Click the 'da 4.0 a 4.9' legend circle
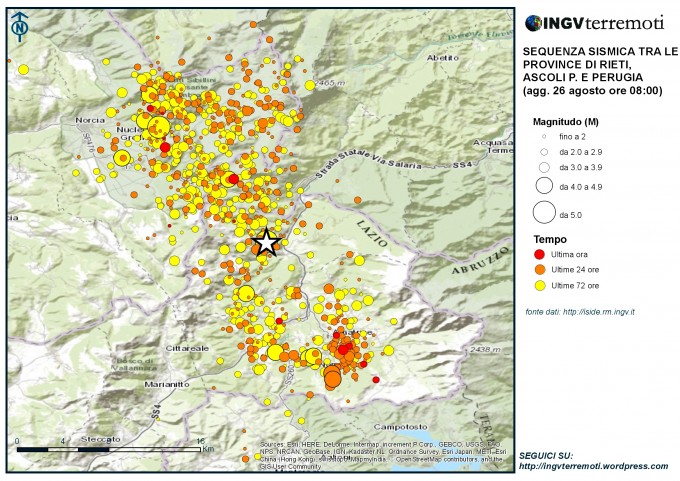Screen dimensions: 680x481 [x=544, y=186]
